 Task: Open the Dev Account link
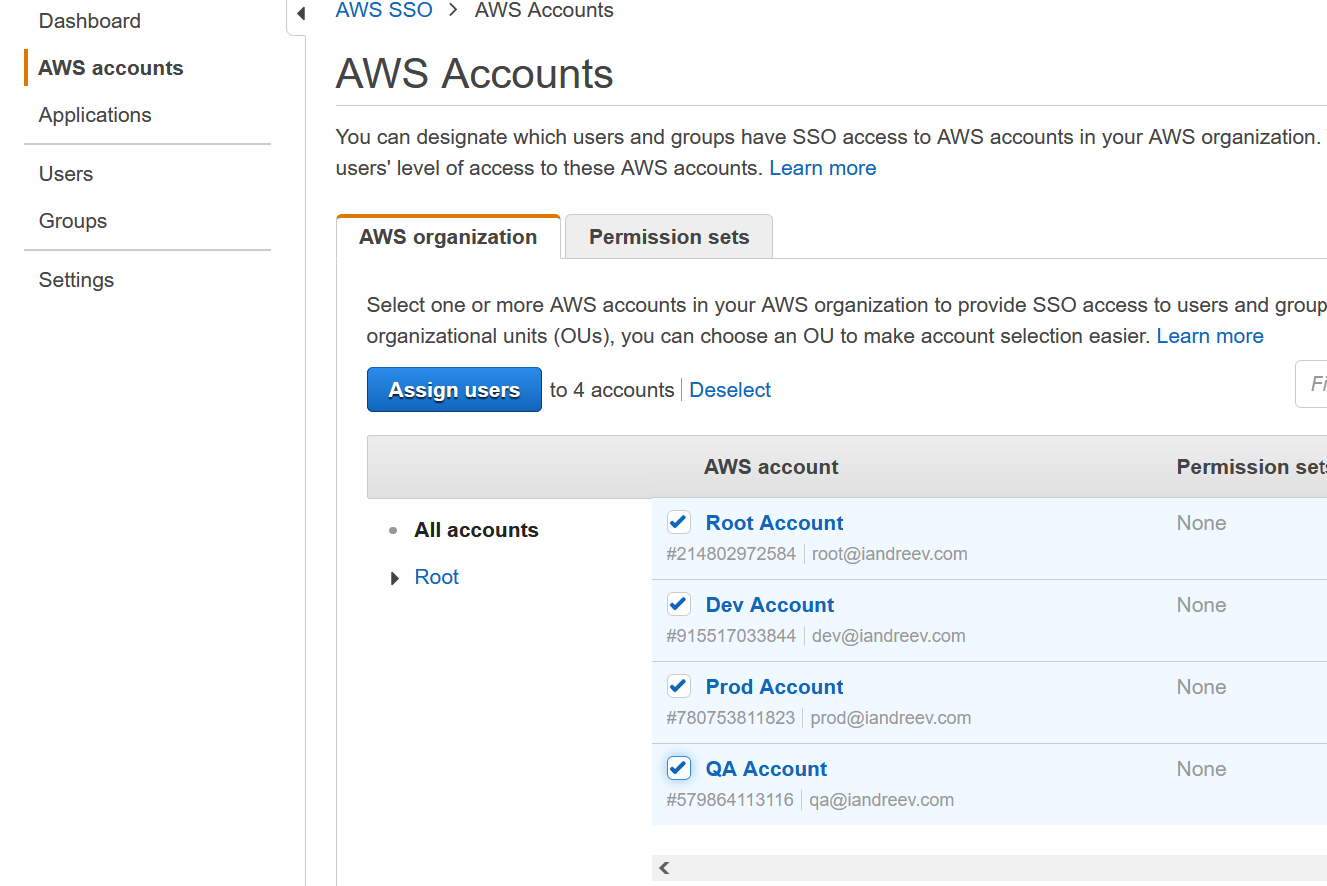[x=769, y=605]
